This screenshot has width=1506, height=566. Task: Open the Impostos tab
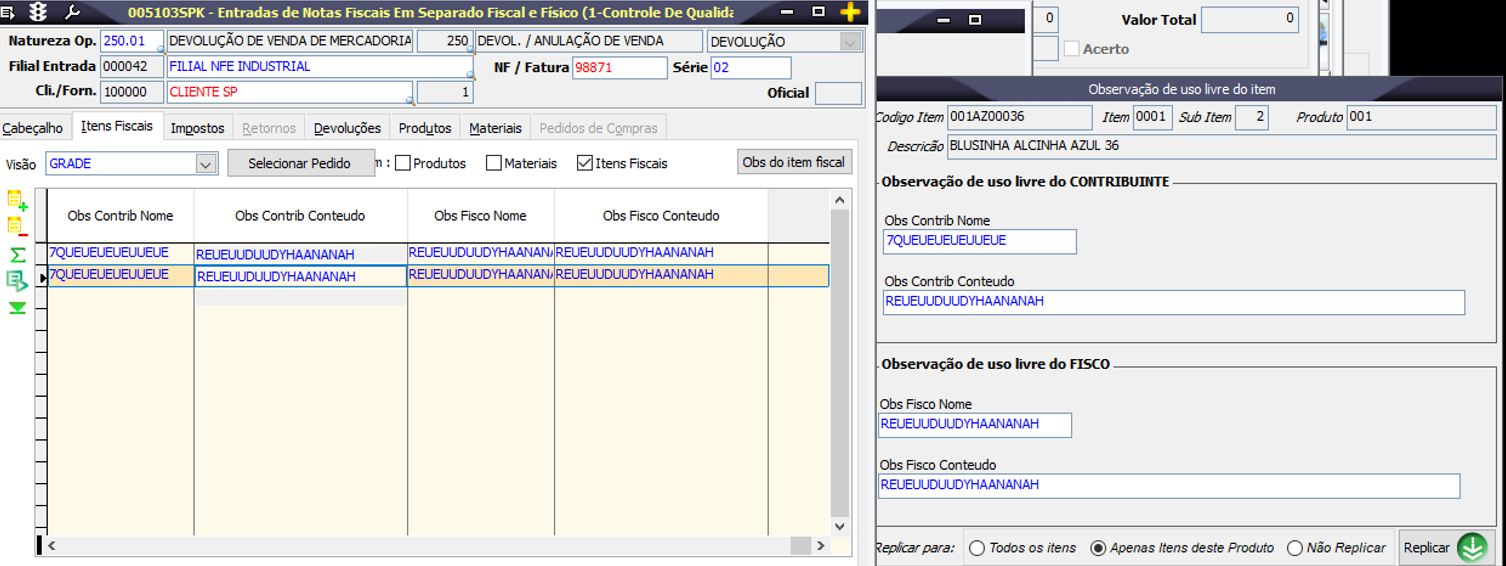tap(197, 128)
